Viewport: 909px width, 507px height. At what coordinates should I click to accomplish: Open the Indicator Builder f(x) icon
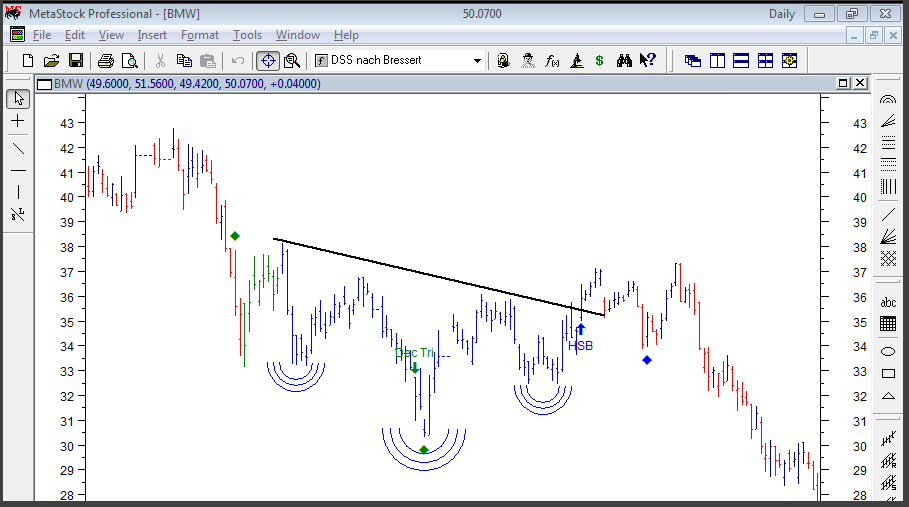(x=552, y=60)
